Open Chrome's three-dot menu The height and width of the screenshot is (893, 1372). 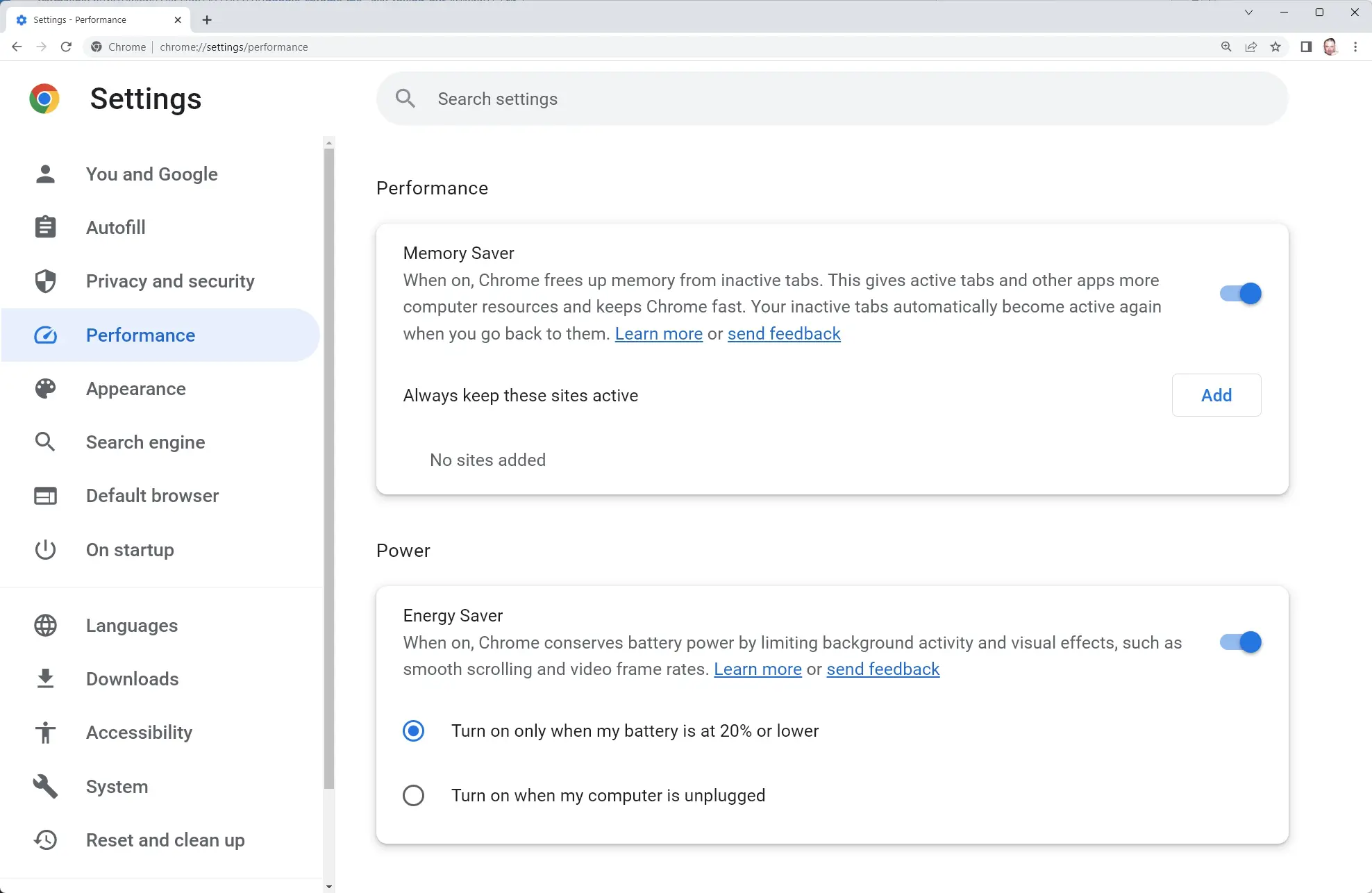(1355, 47)
